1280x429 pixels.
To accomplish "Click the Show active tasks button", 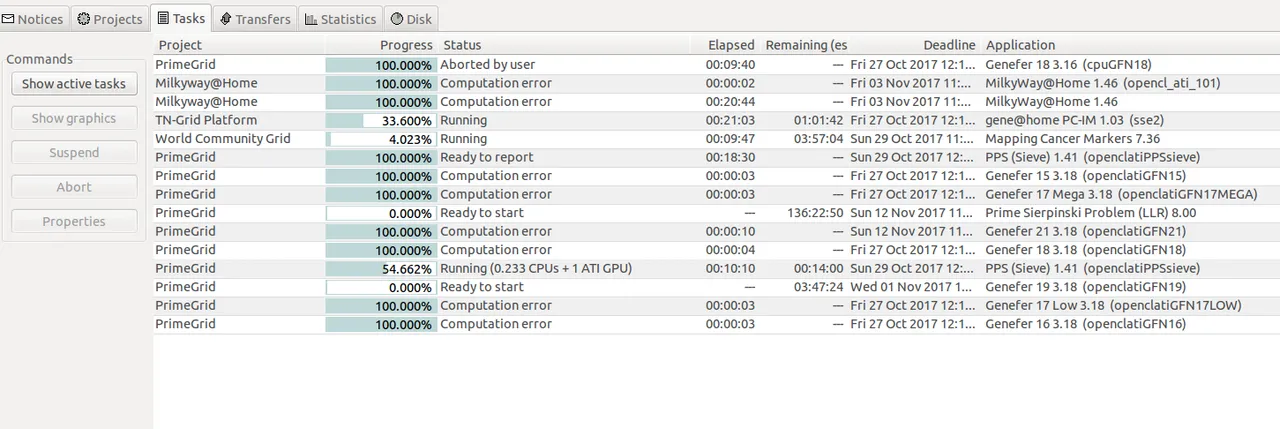I will [74, 84].
